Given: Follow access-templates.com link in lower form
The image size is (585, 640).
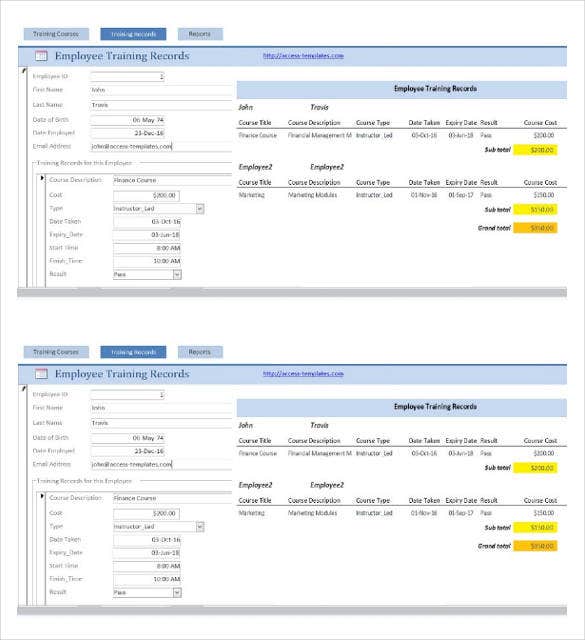Looking at the screenshot, I should point(303,373).
